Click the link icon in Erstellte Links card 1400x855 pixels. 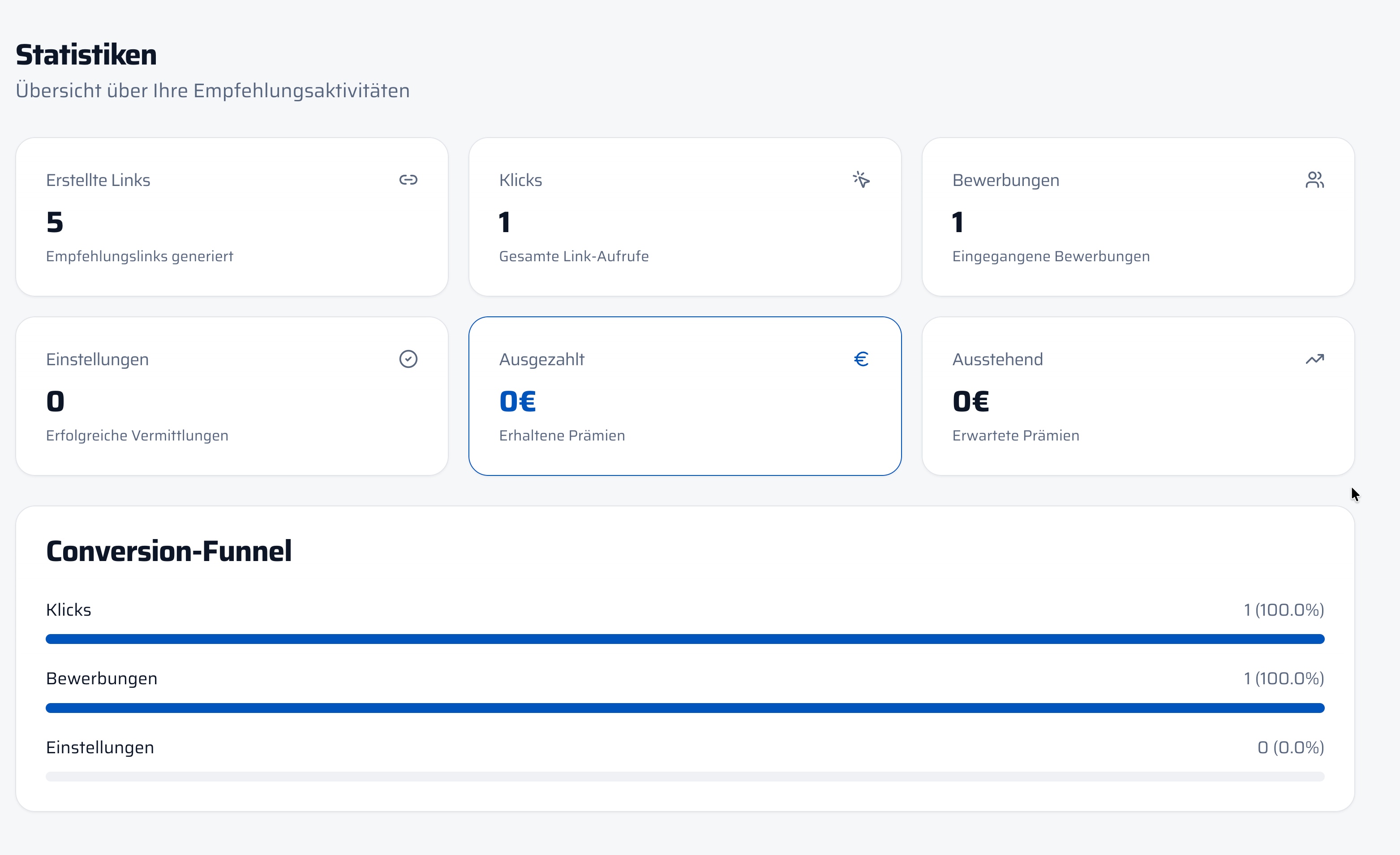coord(408,180)
